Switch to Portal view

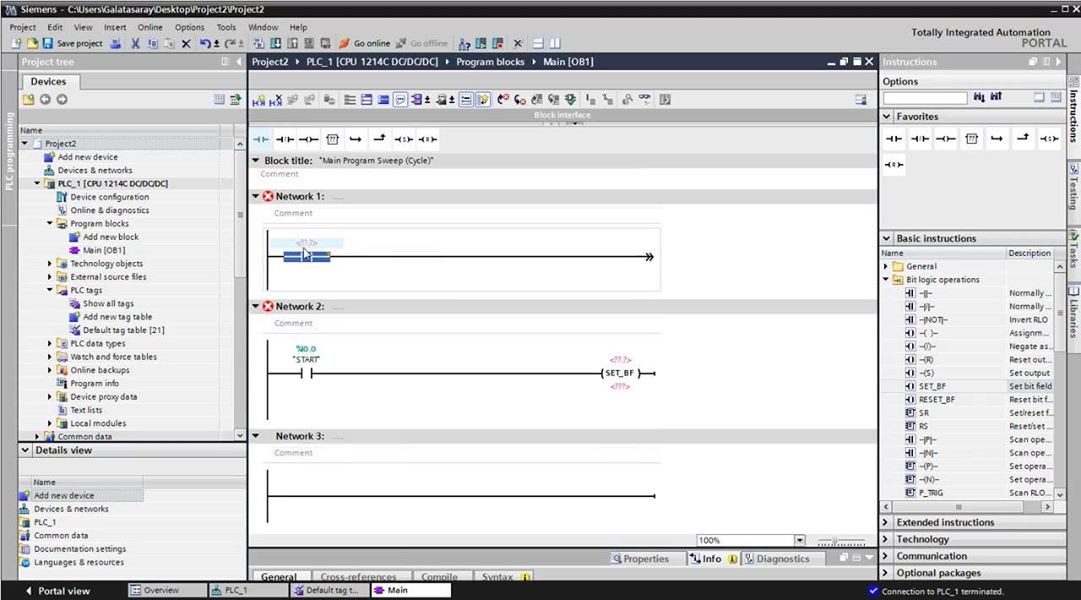pyautogui.click(x=57, y=591)
